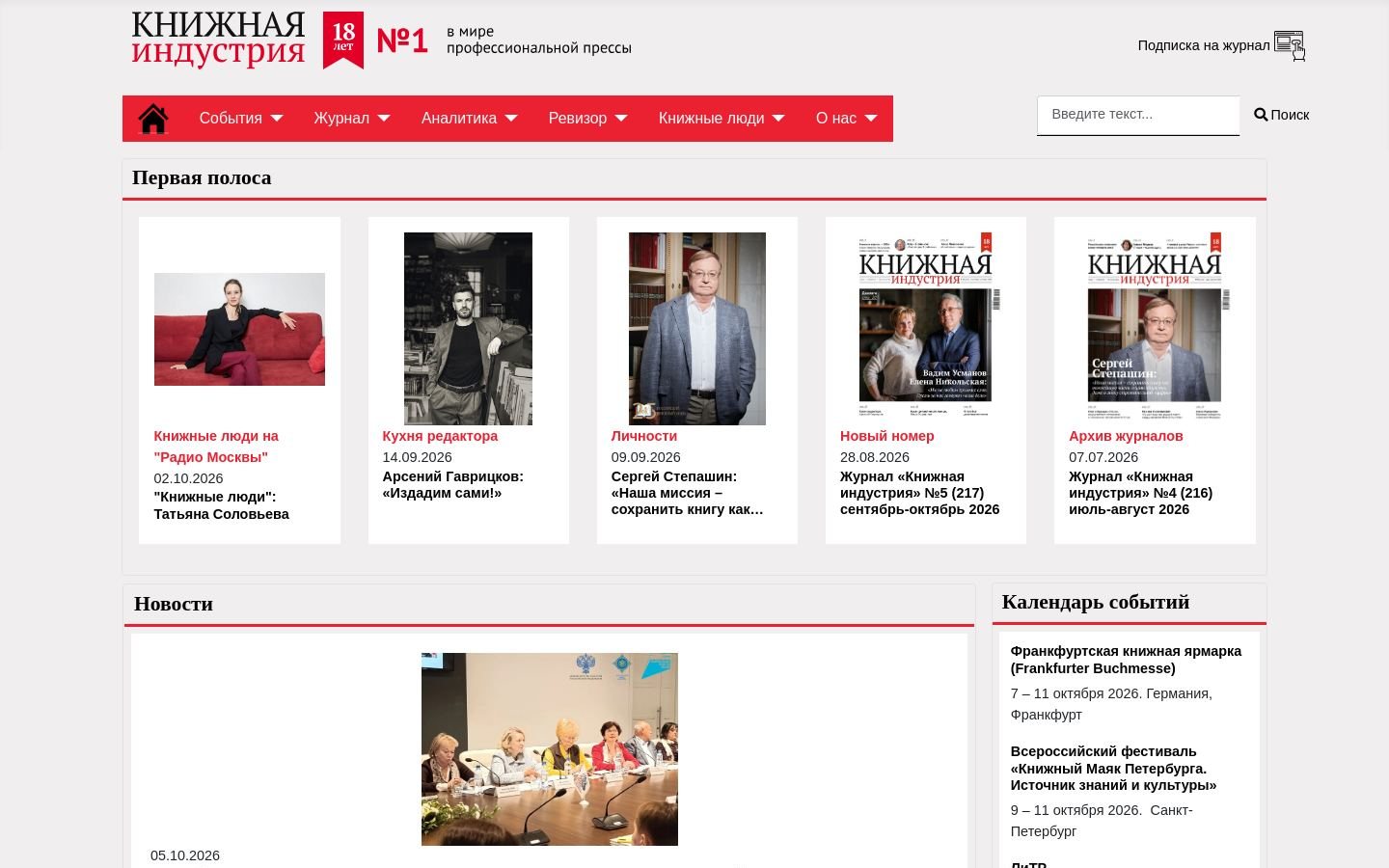
Task: Click the magazine subscription computer icon
Action: click(x=1290, y=45)
